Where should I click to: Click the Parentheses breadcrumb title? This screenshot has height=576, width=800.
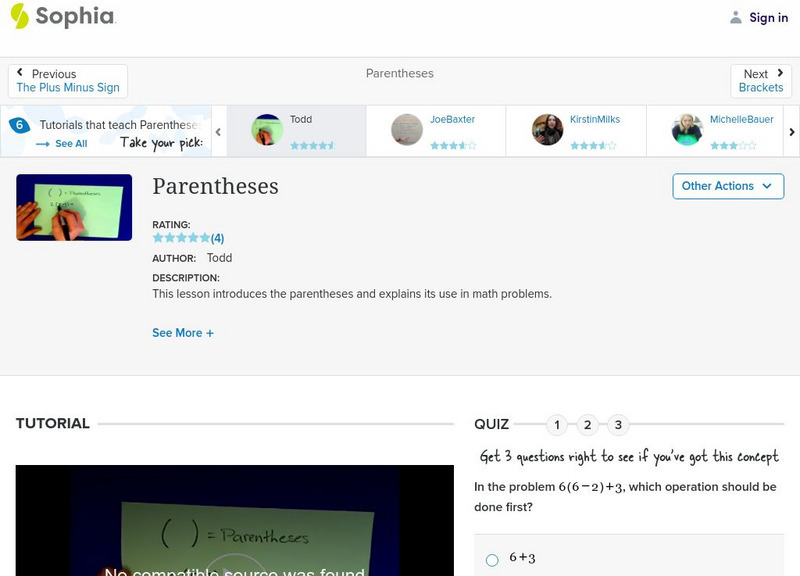pyautogui.click(x=399, y=73)
